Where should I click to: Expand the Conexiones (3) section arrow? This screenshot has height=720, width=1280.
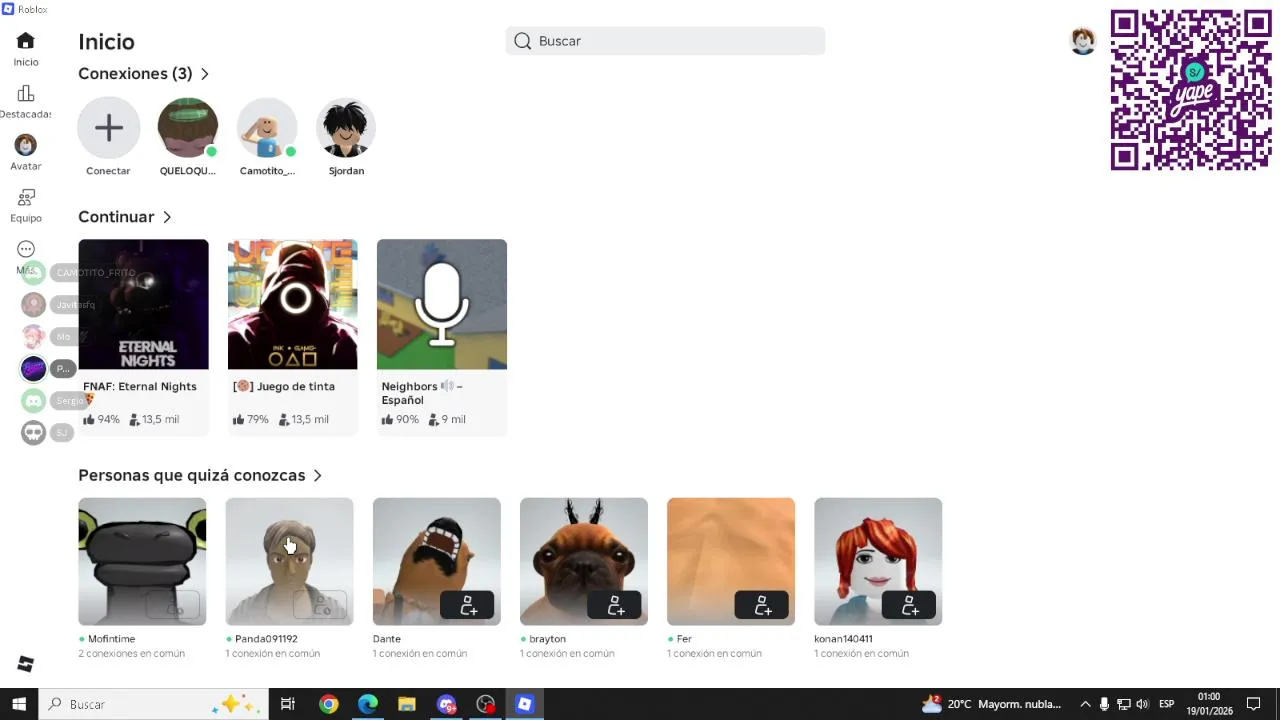[x=204, y=74]
